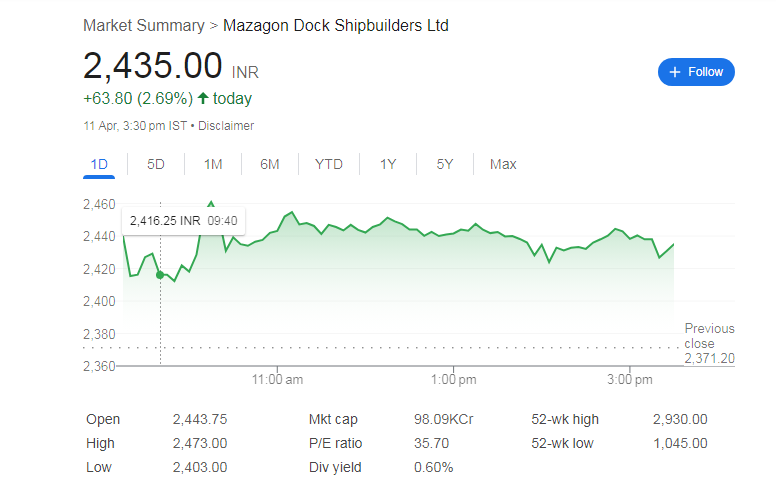
Task: Click the 11:00 am axis label
Action: (x=278, y=380)
